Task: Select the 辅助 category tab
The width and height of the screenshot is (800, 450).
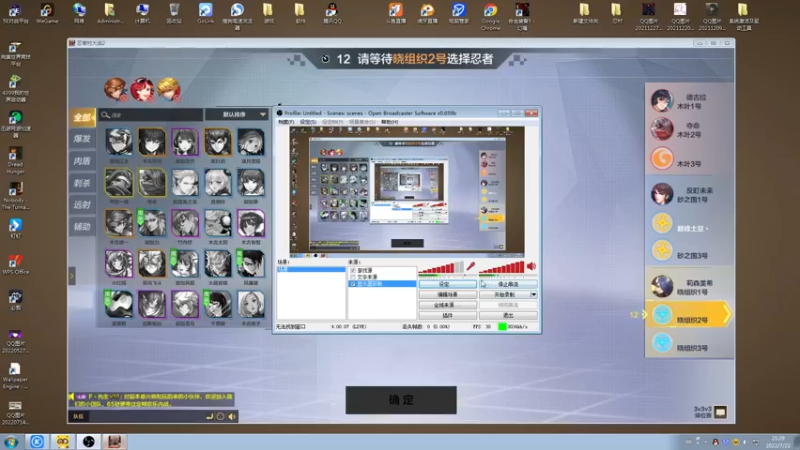Action: [83, 227]
